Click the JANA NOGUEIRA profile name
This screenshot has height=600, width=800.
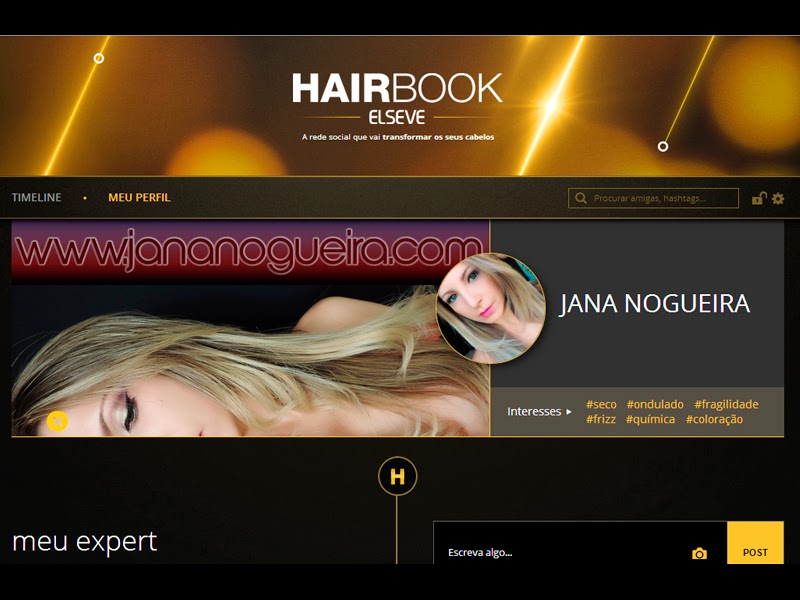point(655,304)
